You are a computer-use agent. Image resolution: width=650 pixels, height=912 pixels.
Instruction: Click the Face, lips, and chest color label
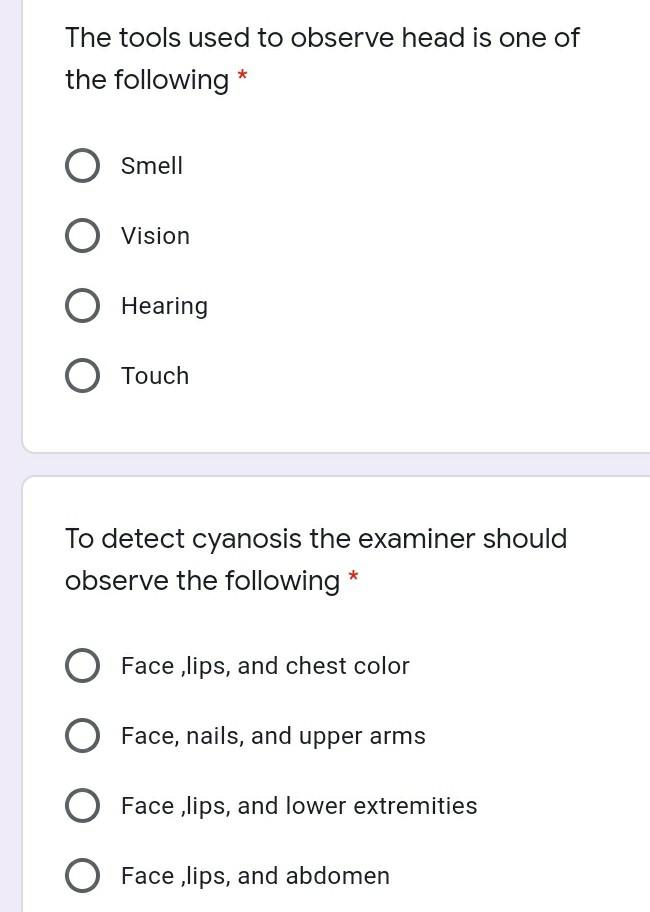pyautogui.click(x=264, y=665)
